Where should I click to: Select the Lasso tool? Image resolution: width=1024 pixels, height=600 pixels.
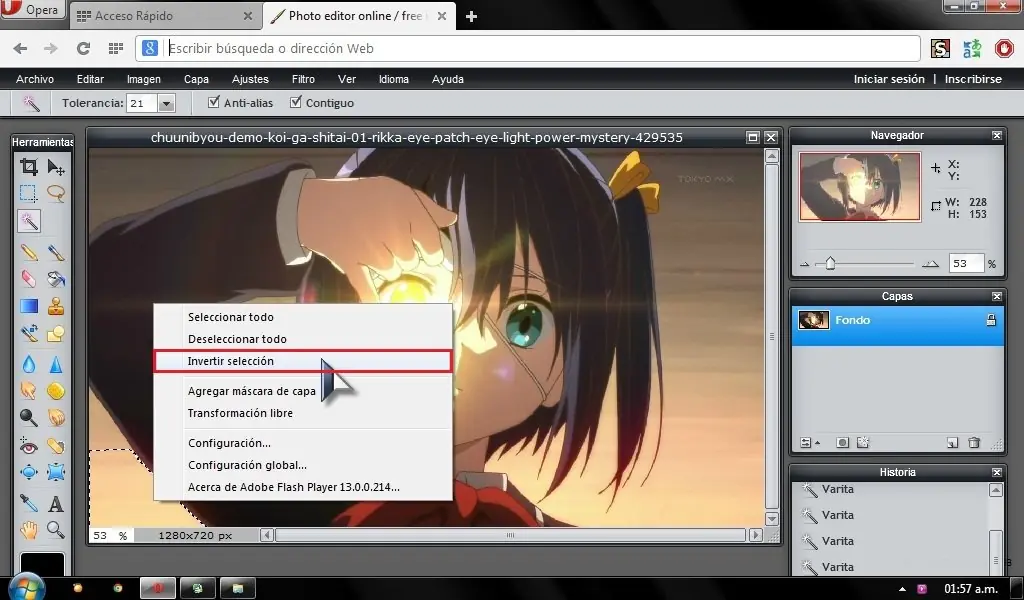click(x=56, y=193)
